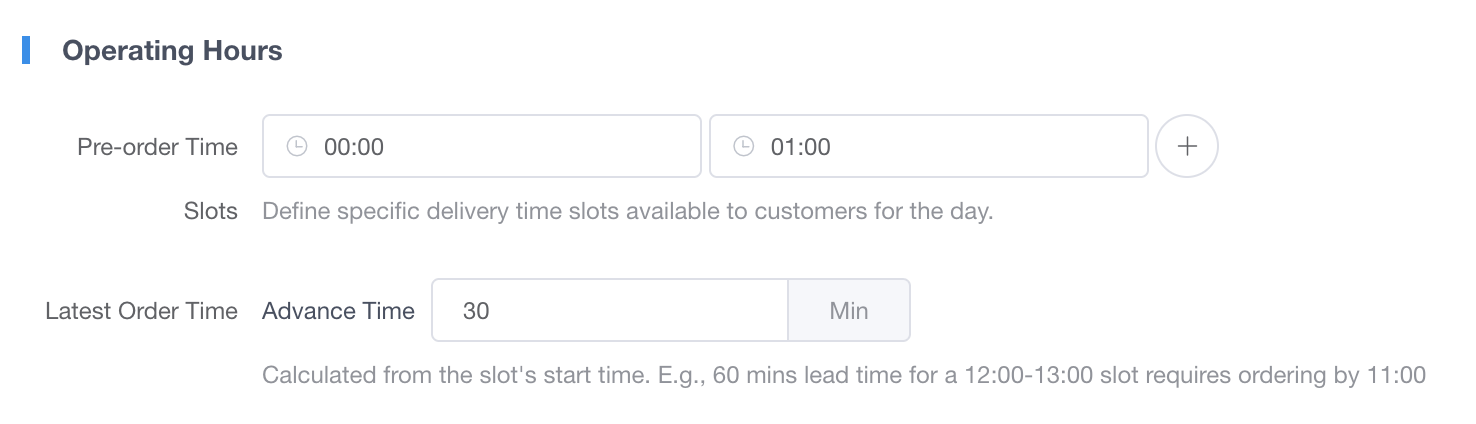Click the Latest Order Time label
The image size is (1476, 424).
(141, 311)
